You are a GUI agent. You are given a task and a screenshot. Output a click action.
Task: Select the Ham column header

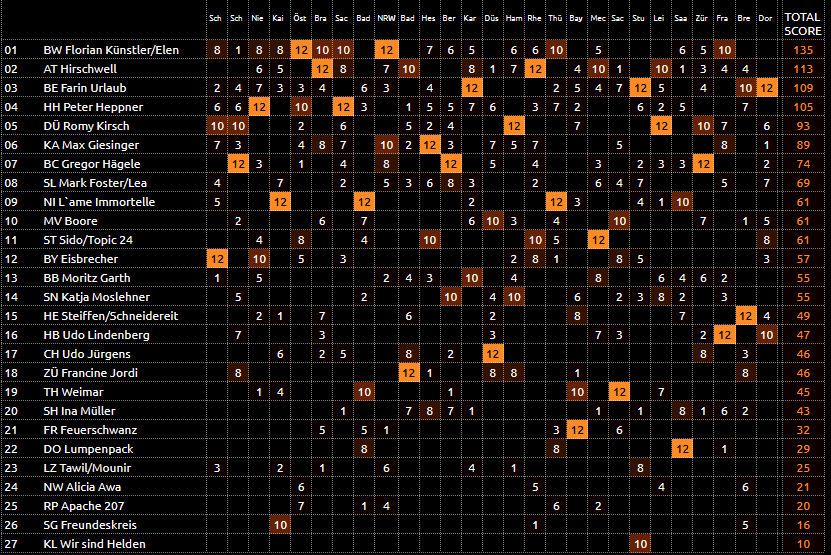click(514, 18)
